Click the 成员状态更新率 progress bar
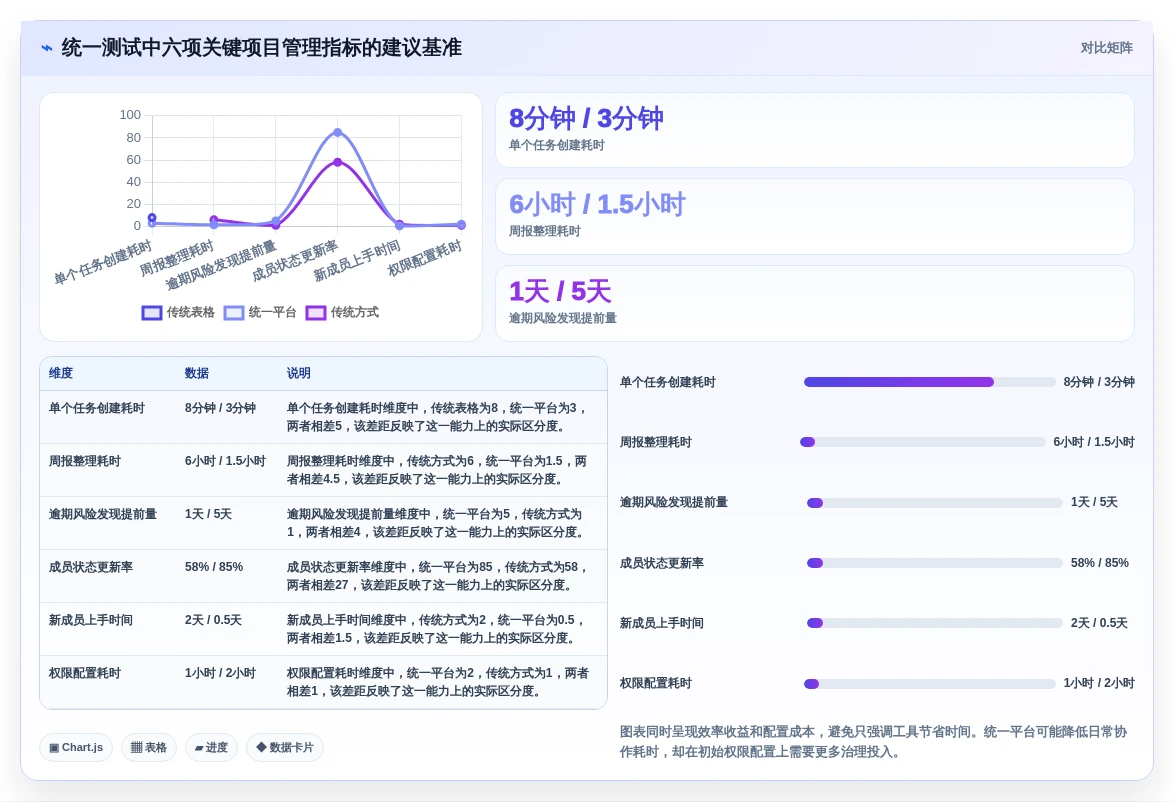This screenshot has width=1174, height=802. pyautogui.click(x=934, y=562)
